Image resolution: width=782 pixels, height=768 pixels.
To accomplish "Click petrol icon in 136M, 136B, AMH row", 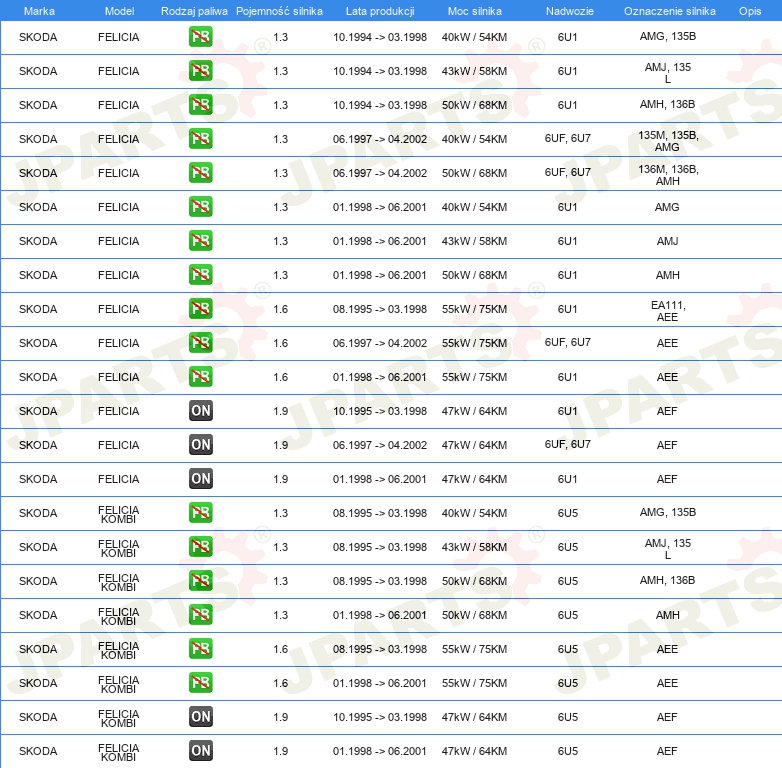I will tap(200, 173).
